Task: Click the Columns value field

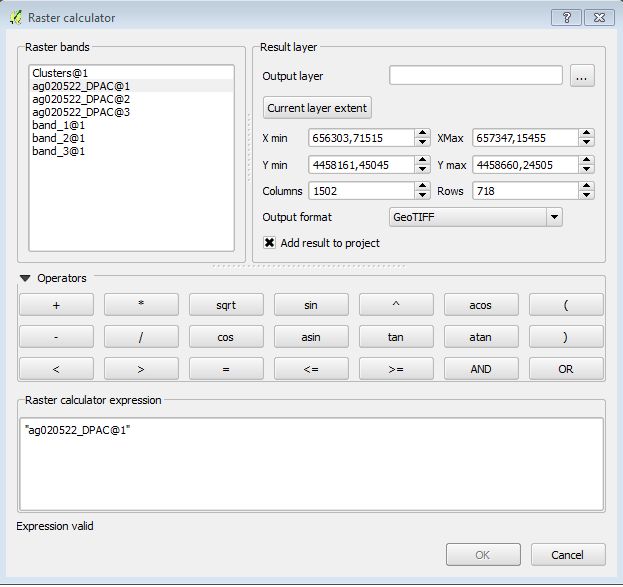Action: 362,191
